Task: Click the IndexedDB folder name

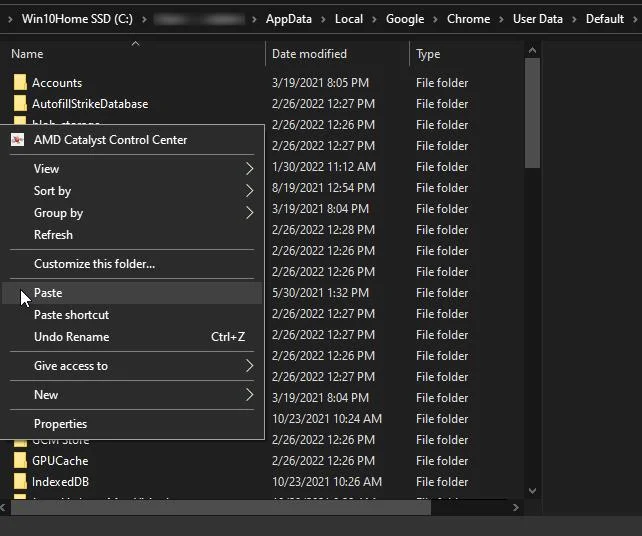Action: tap(61, 482)
